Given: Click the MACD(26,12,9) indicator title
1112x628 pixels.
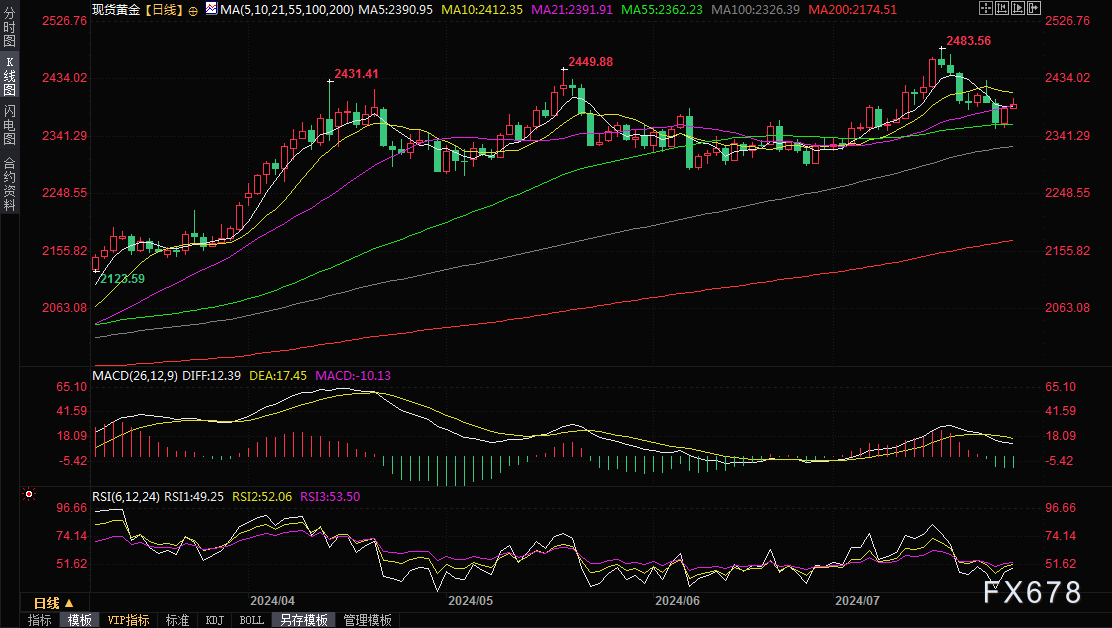Looking at the screenshot, I should coord(135,376).
